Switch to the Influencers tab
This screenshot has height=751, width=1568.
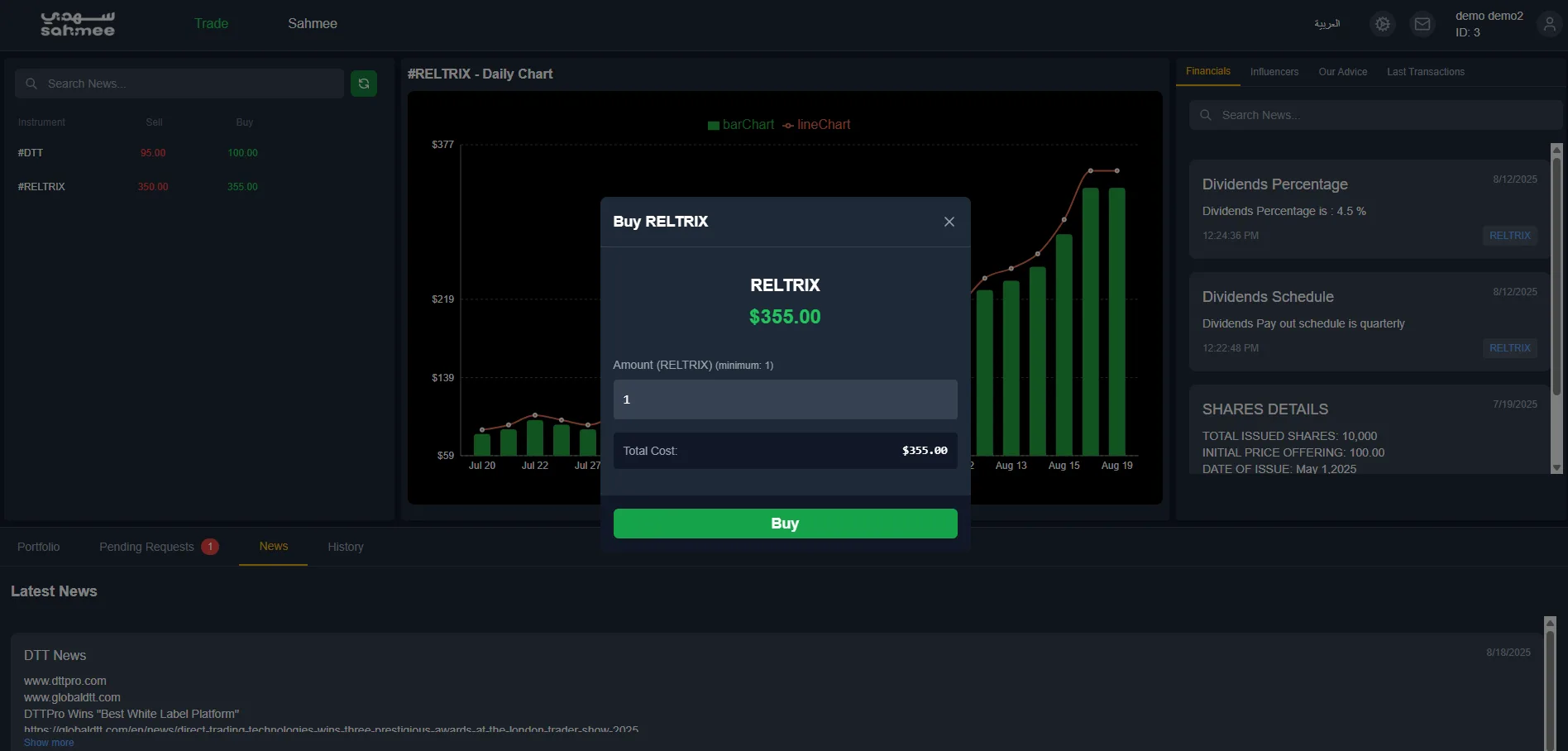point(1274,72)
